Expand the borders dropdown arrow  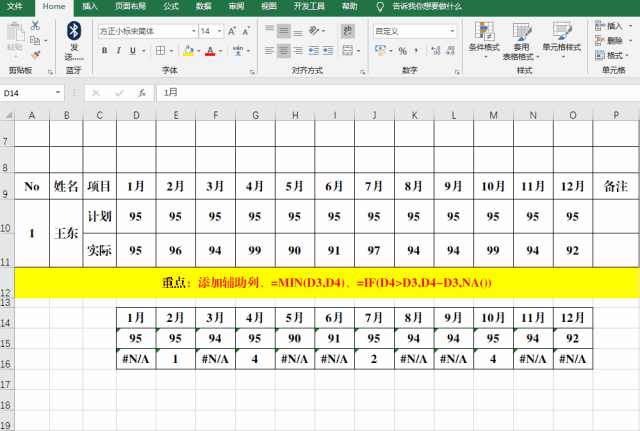(171, 51)
